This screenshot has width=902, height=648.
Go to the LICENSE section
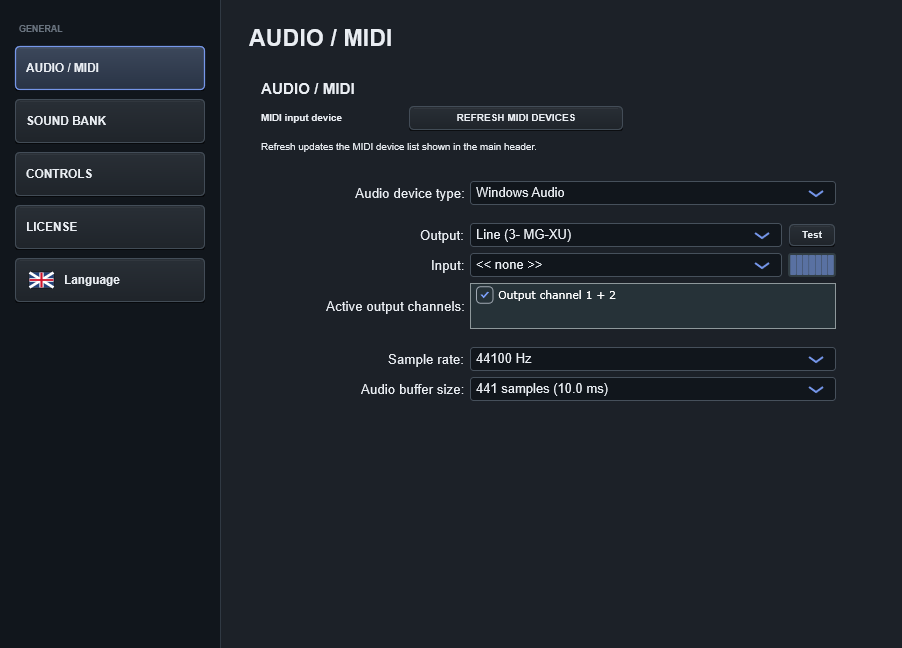click(x=110, y=227)
